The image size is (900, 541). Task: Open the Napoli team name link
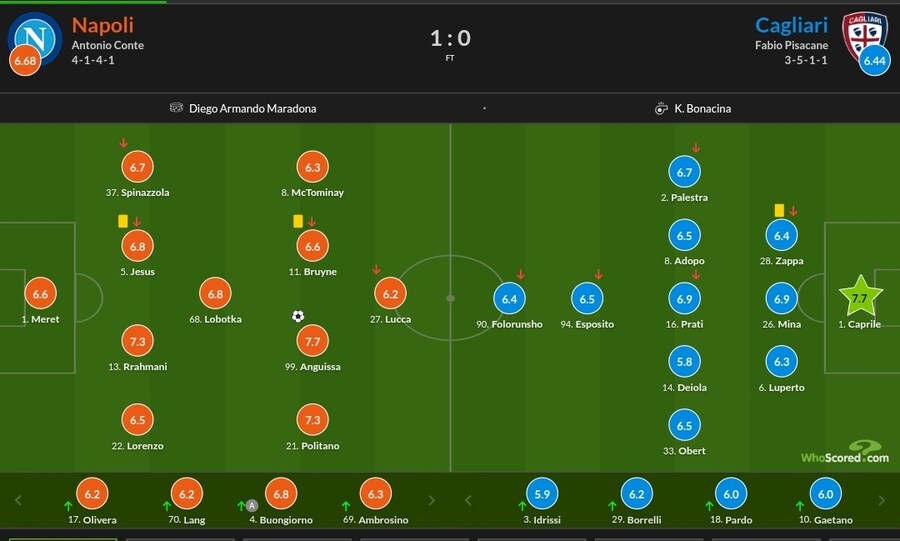click(103, 25)
